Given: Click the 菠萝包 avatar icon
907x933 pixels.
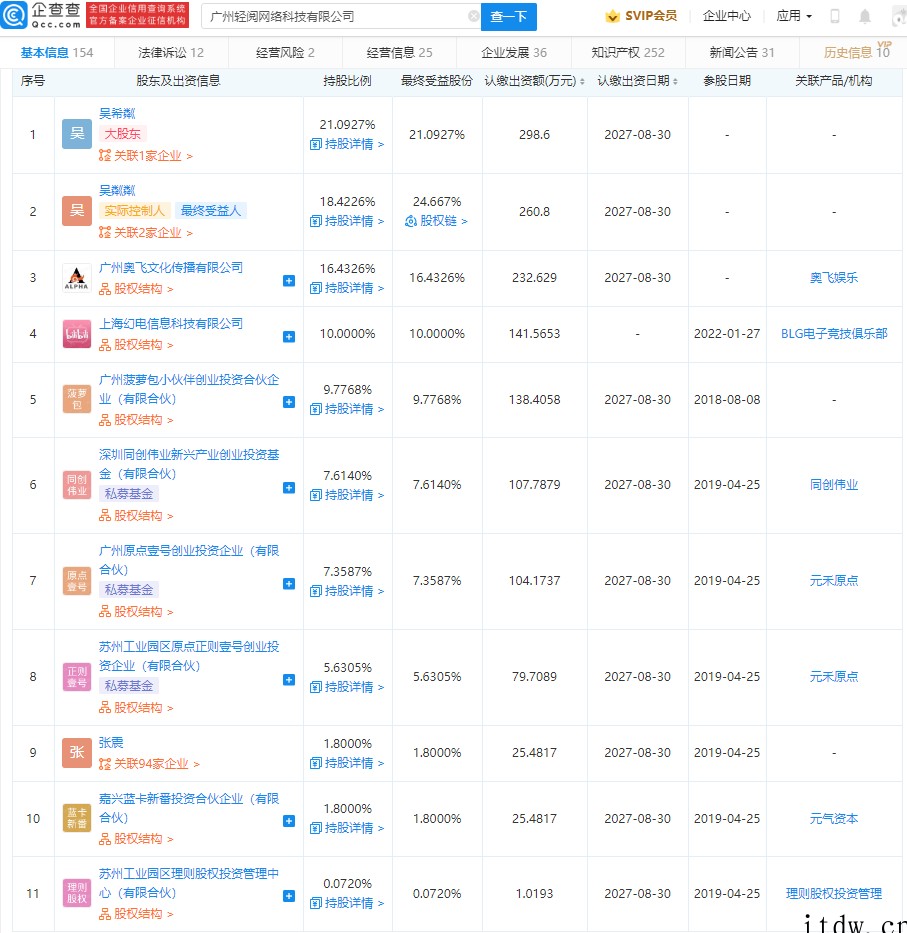Looking at the screenshot, I should (77, 399).
